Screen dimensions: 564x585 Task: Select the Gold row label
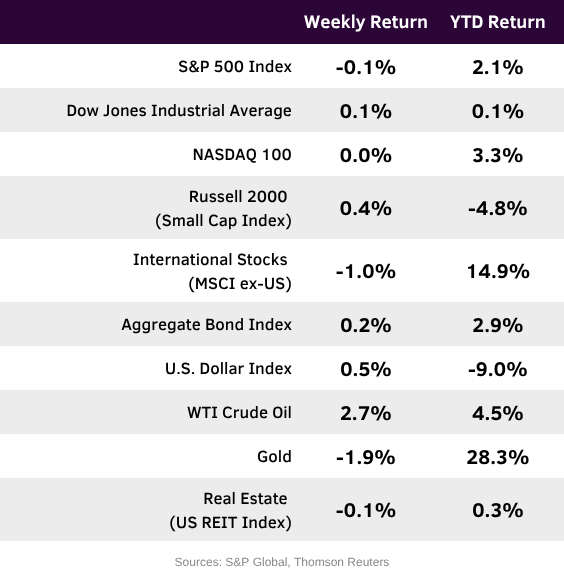click(x=274, y=457)
